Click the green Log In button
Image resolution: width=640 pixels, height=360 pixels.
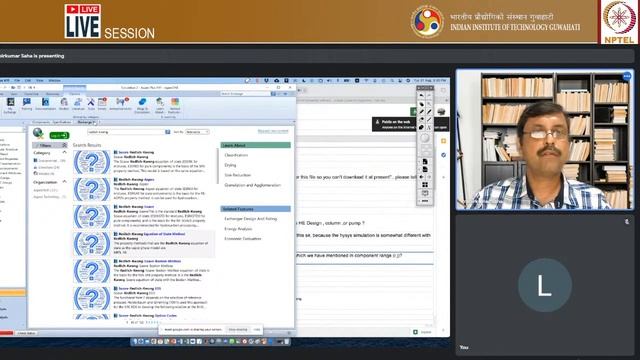tap(59, 135)
